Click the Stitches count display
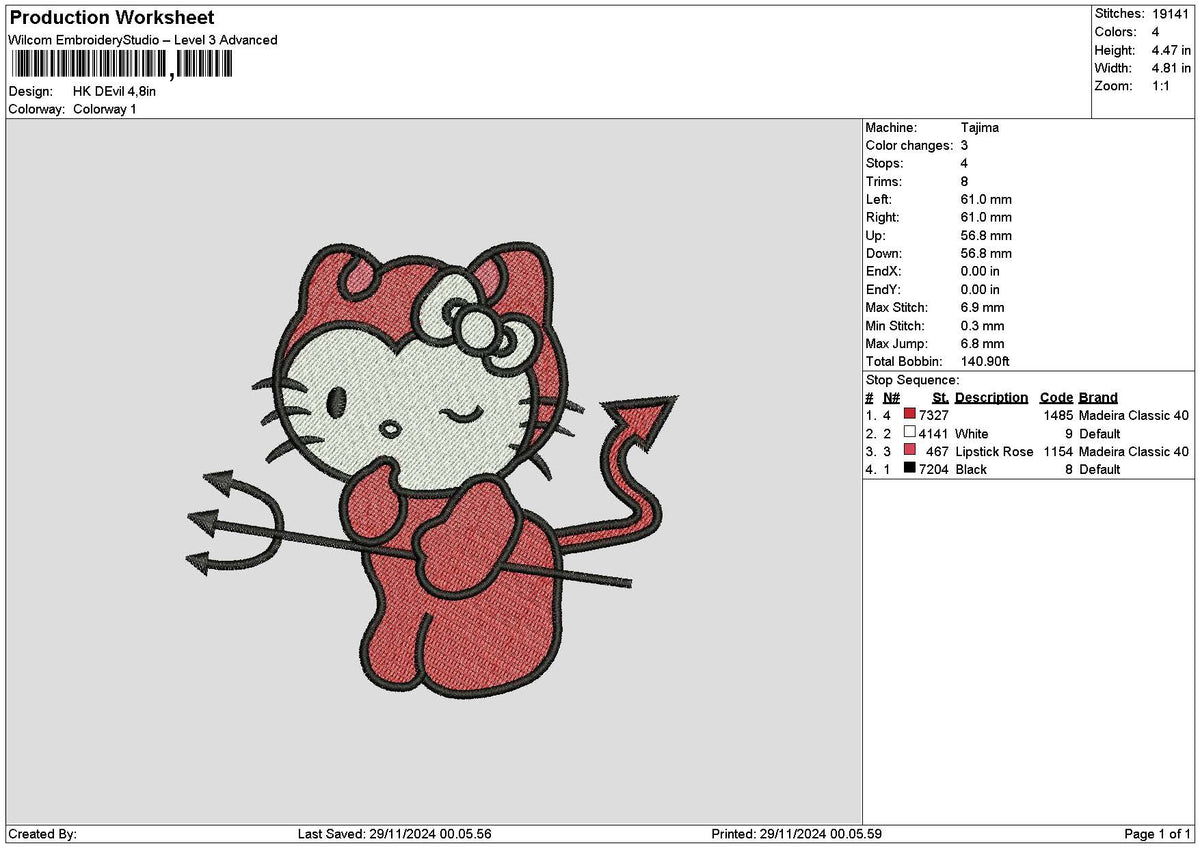The image size is (1200, 848). tap(1141, 14)
